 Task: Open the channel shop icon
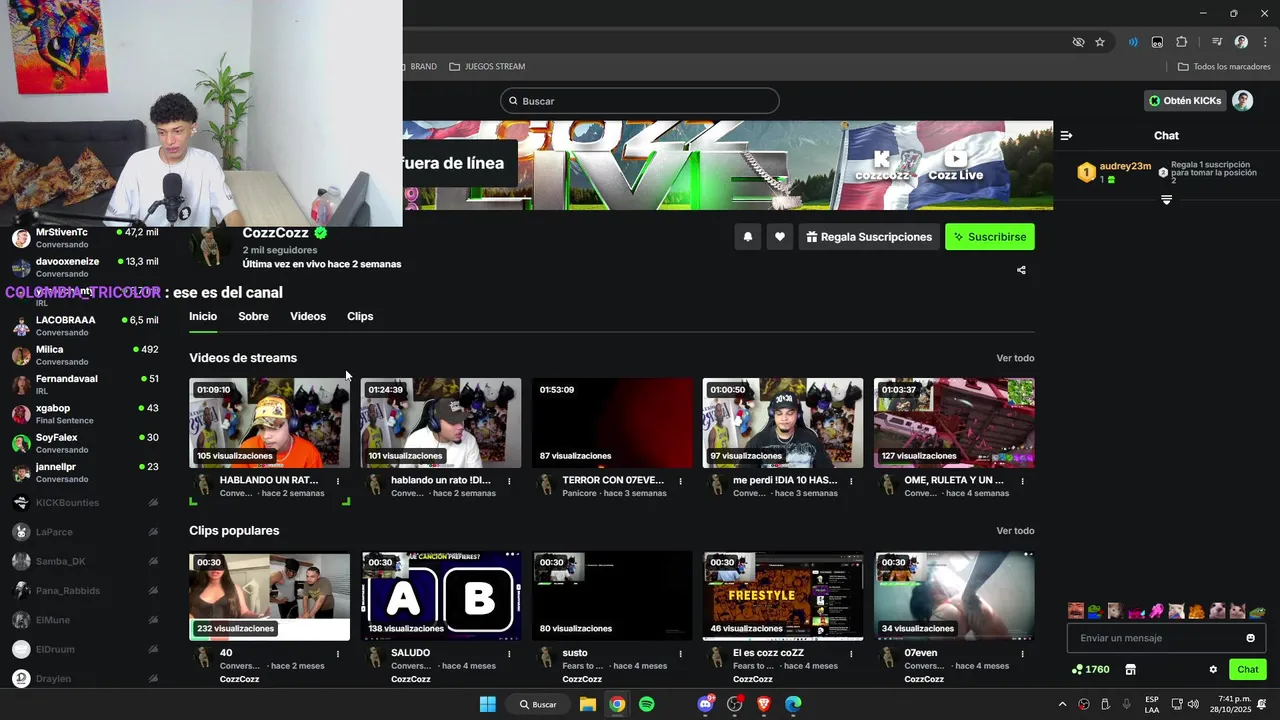coord(1130,669)
